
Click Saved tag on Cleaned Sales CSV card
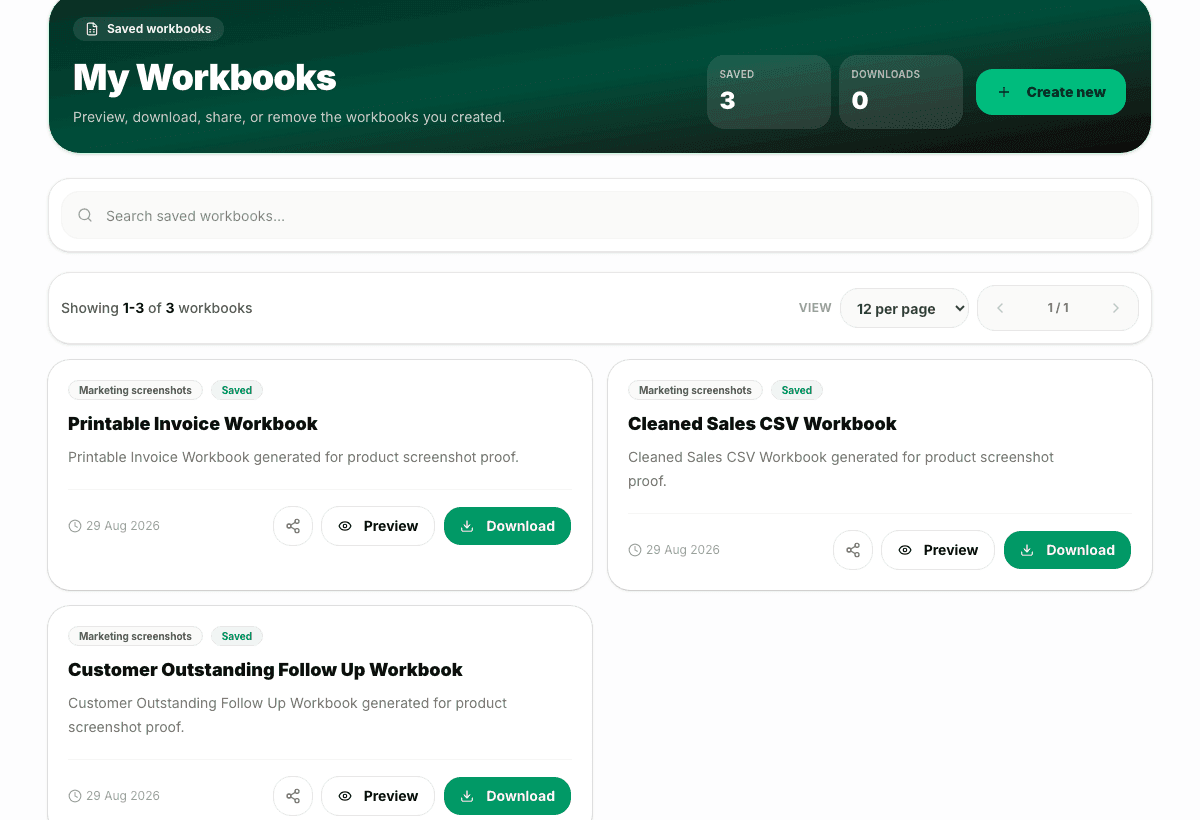pyautogui.click(x=797, y=390)
